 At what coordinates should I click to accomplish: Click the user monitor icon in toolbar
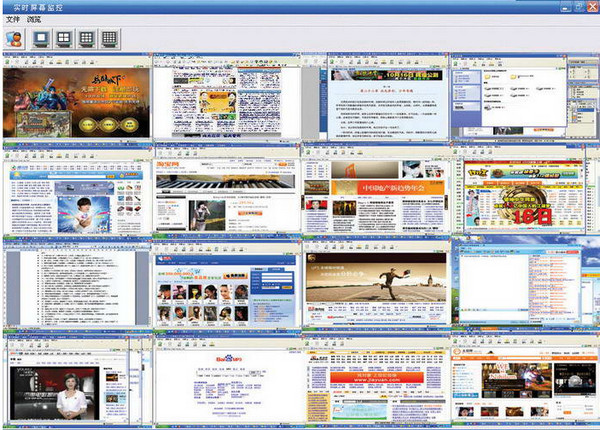14,39
